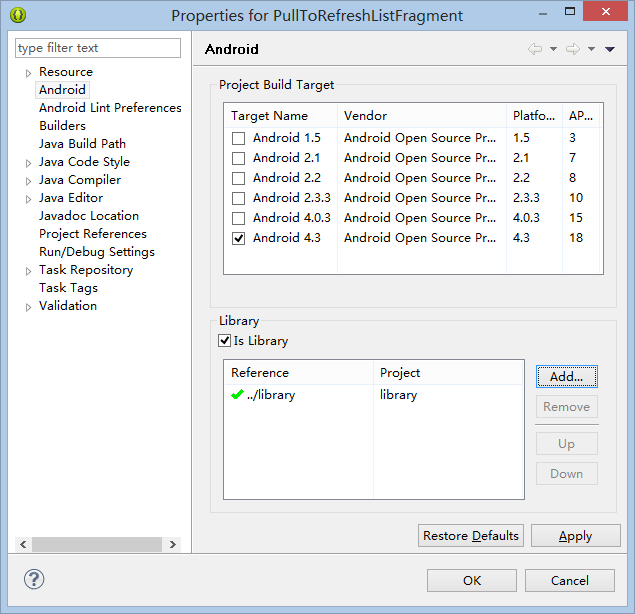Screen dimensions: 635x614
Task: Click the Platfo... column header
Action: click(x=534, y=116)
